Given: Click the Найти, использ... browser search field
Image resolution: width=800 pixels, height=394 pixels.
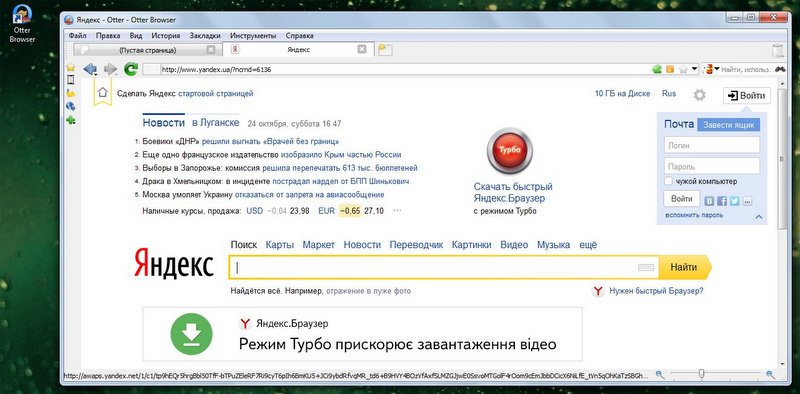Looking at the screenshot, I should coord(747,69).
